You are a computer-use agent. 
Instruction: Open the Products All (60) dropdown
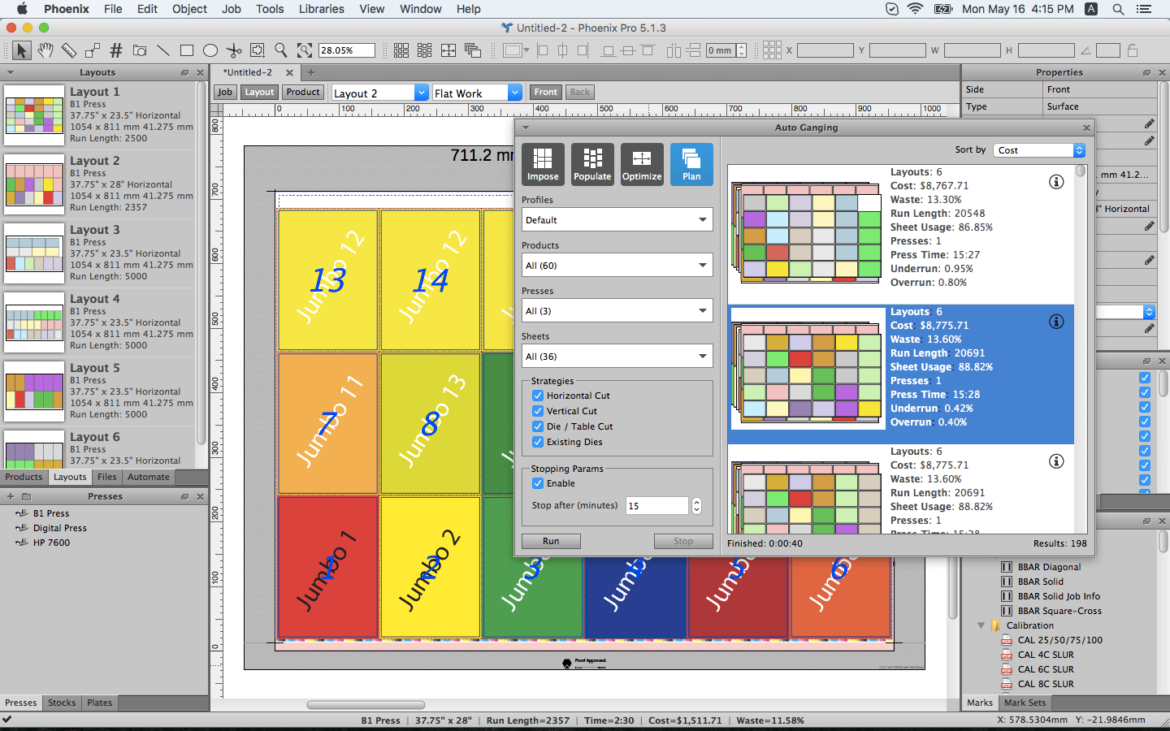[x=617, y=266]
